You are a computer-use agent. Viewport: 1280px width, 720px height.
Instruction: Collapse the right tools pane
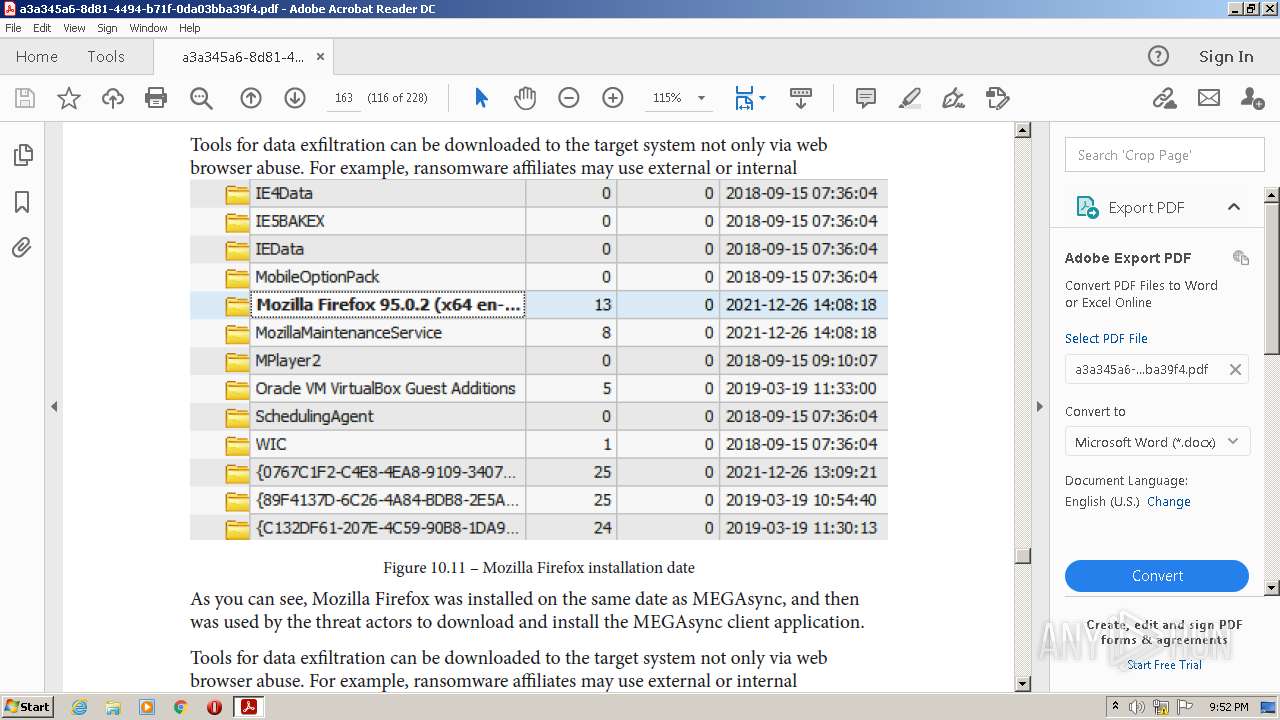coord(1040,407)
